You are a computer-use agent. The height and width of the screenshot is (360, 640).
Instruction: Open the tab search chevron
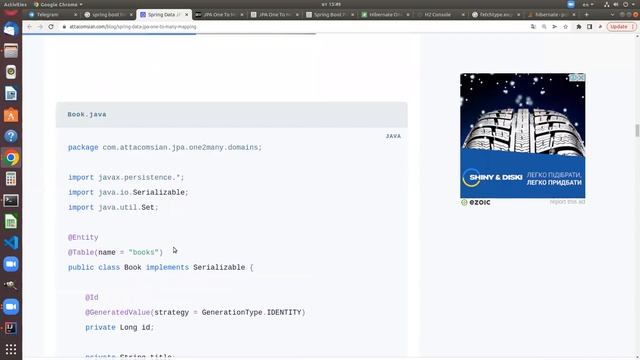(x=612, y=14)
